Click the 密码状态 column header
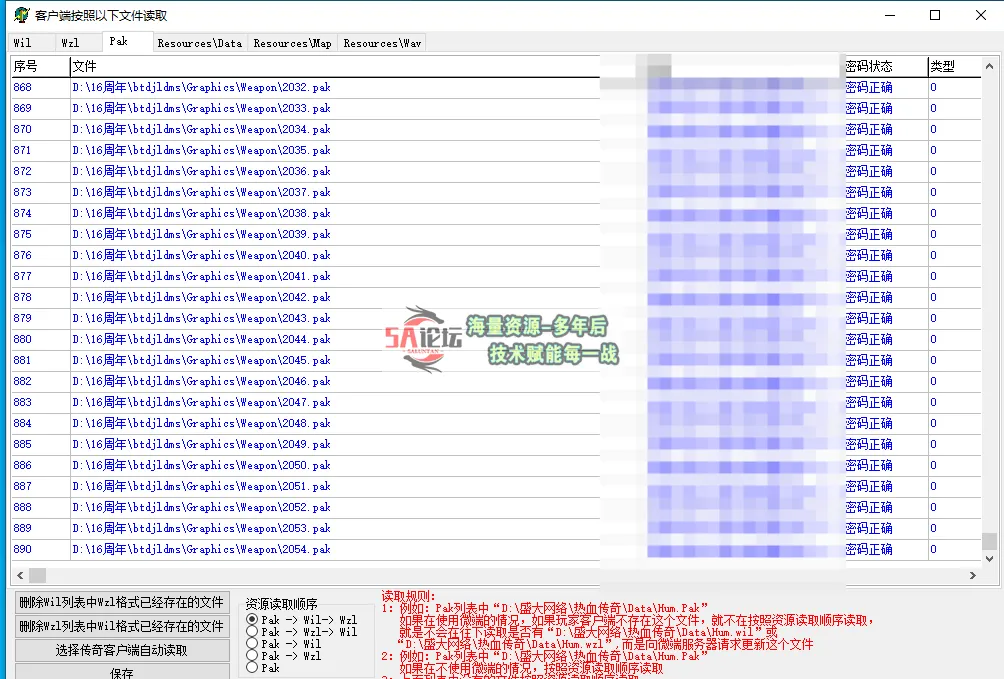Screen dimensions: 1004x679 tap(886, 66)
